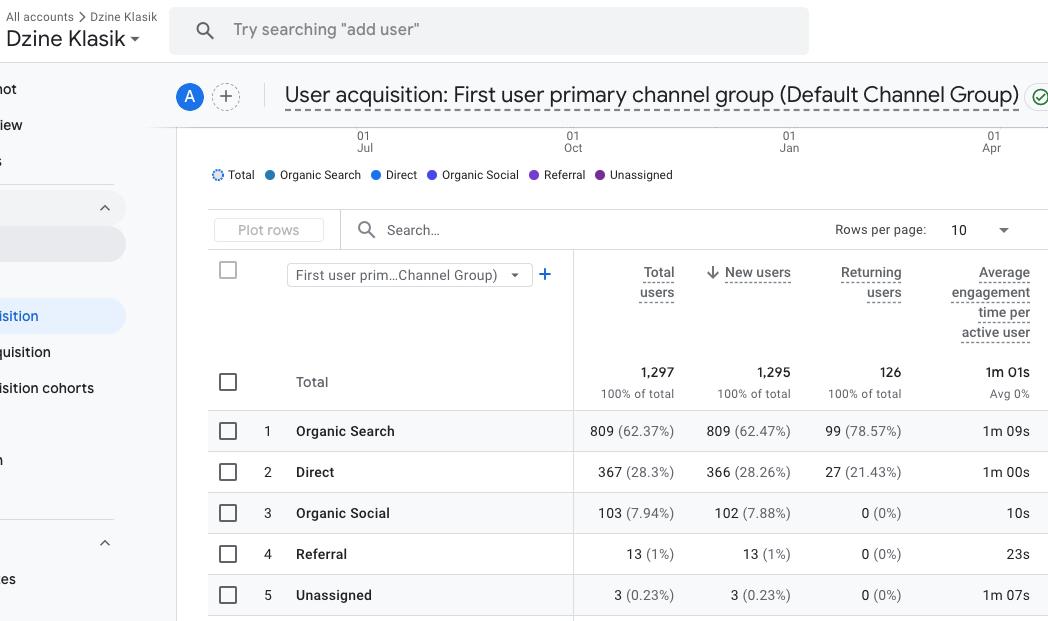The image size is (1048, 621).
Task: Click the blue A segment avatar
Action: click(x=190, y=96)
